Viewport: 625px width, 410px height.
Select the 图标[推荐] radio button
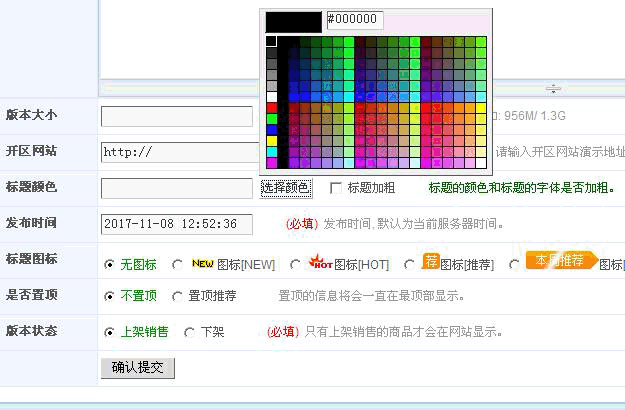[409, 265]
